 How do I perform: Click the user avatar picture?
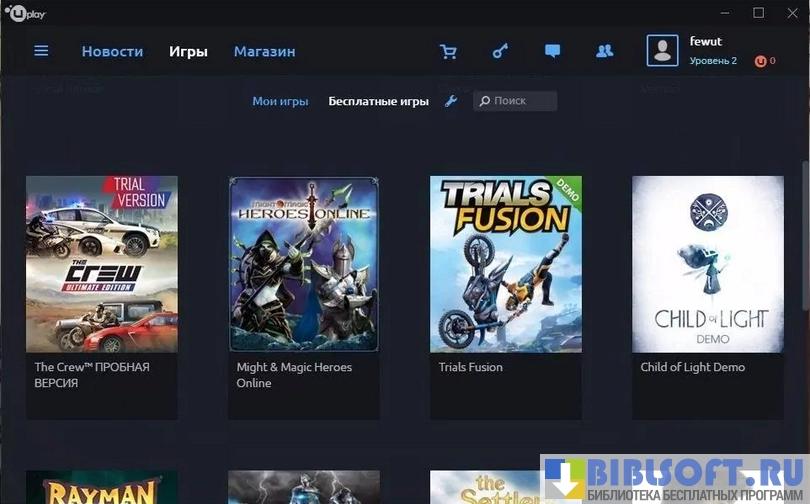pos(662,51)
